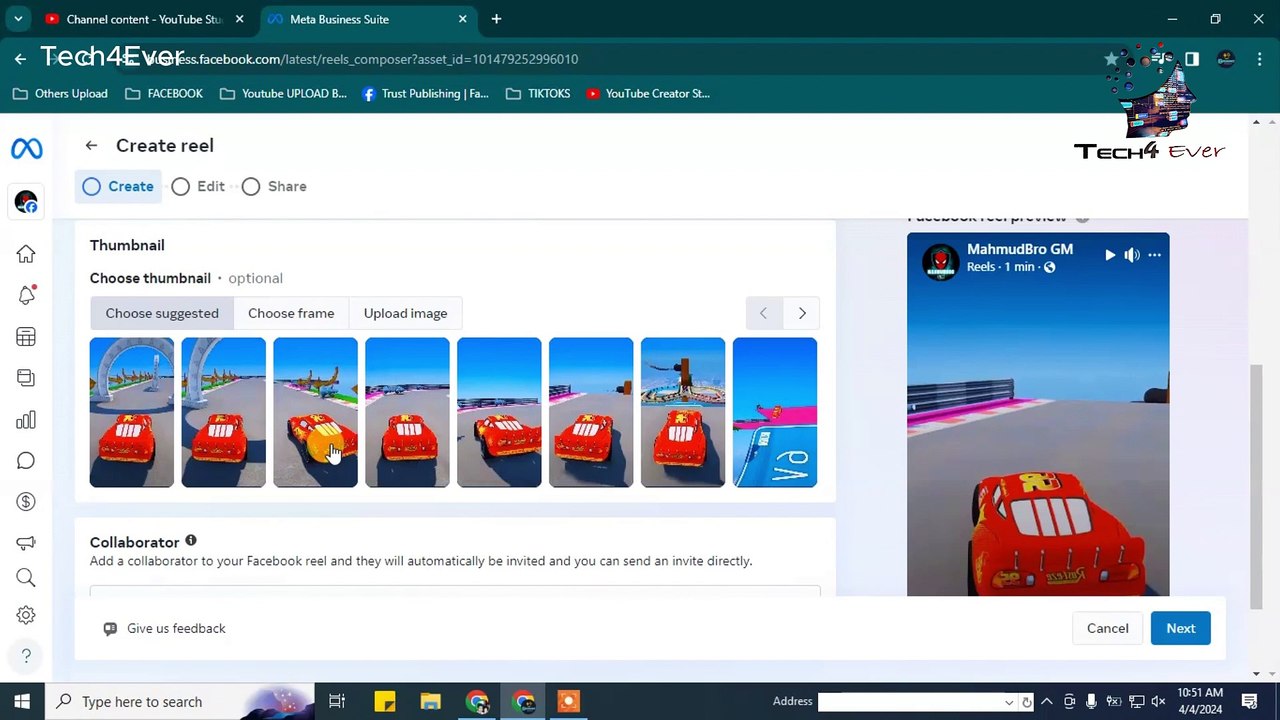Open the Inbox speech bubble icon

pyautogui.click(x=26, y=461)
